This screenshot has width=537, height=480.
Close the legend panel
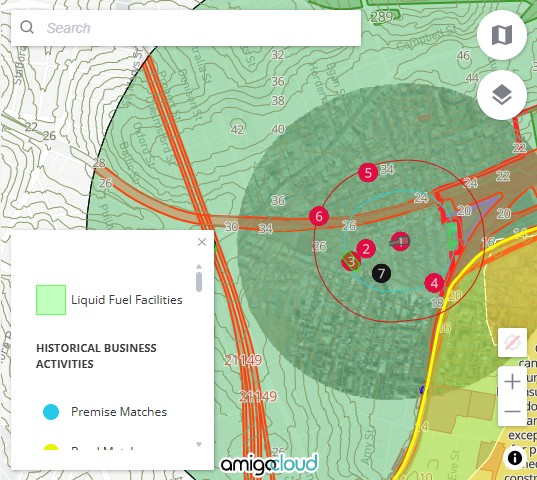point(202,242)
